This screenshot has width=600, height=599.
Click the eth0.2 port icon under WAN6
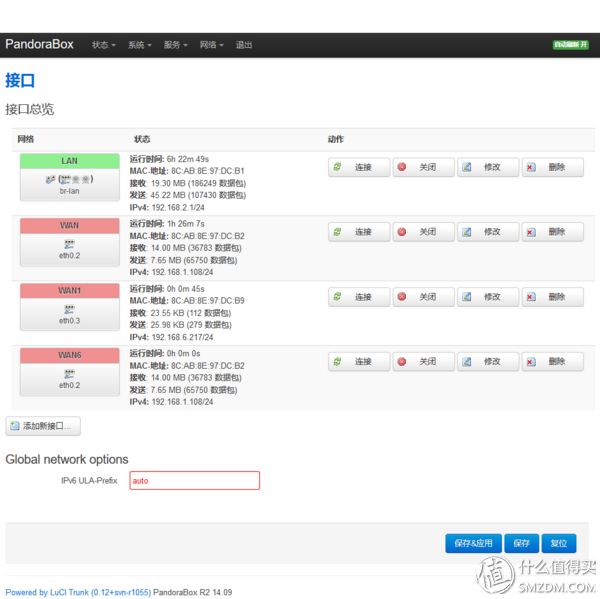coord(69,374)
